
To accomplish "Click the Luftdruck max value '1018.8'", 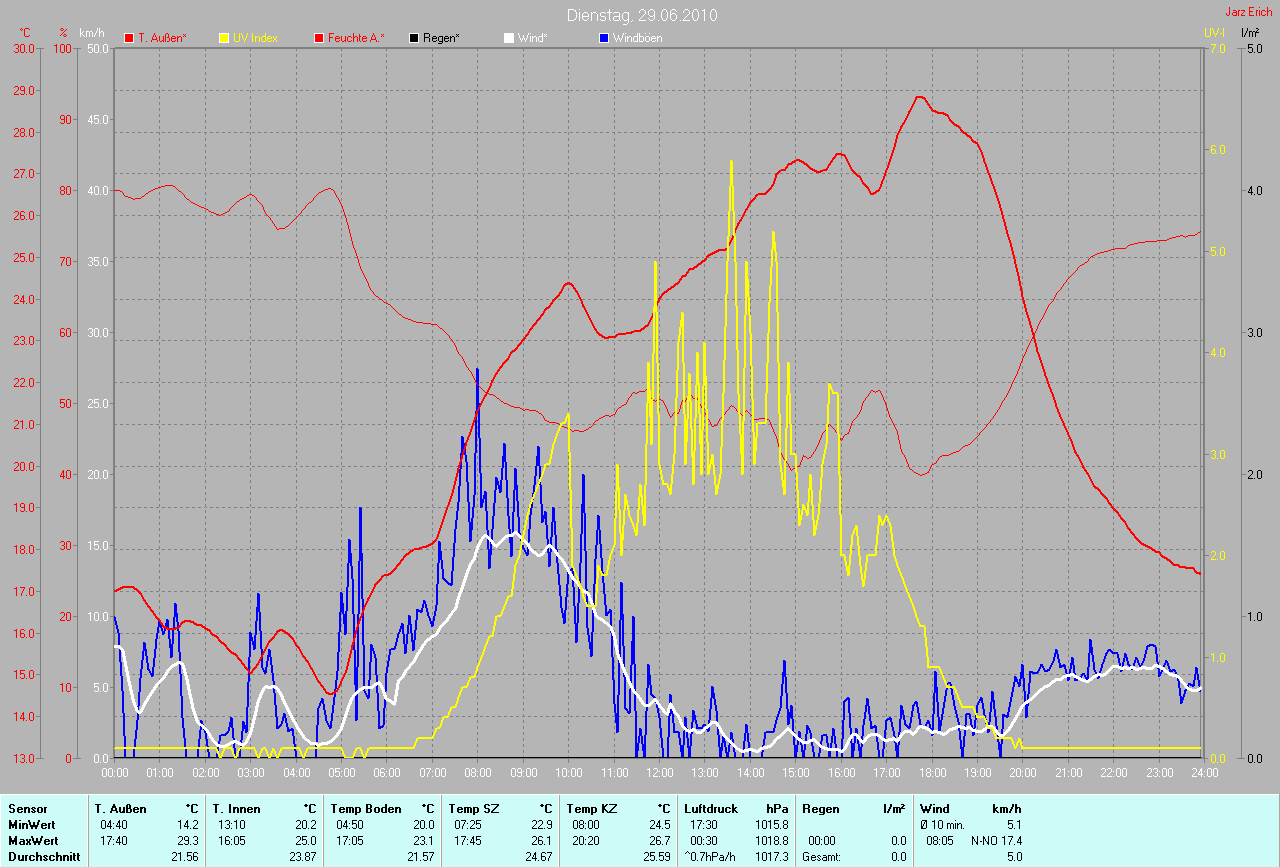I will [771, 841].
